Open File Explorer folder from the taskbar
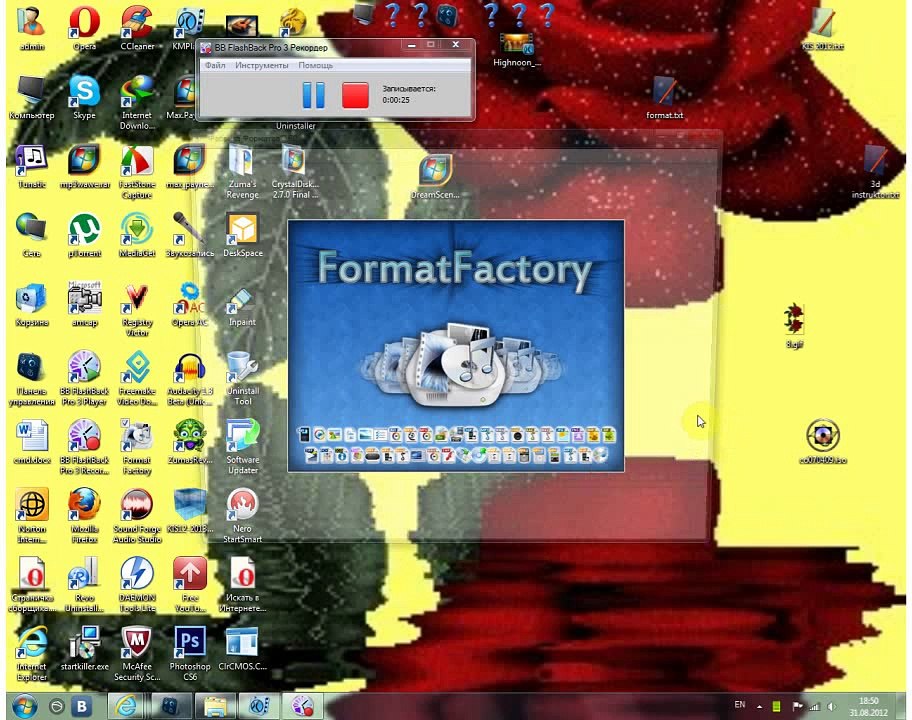The image size is (912, 720). click(x=215, y=706)
